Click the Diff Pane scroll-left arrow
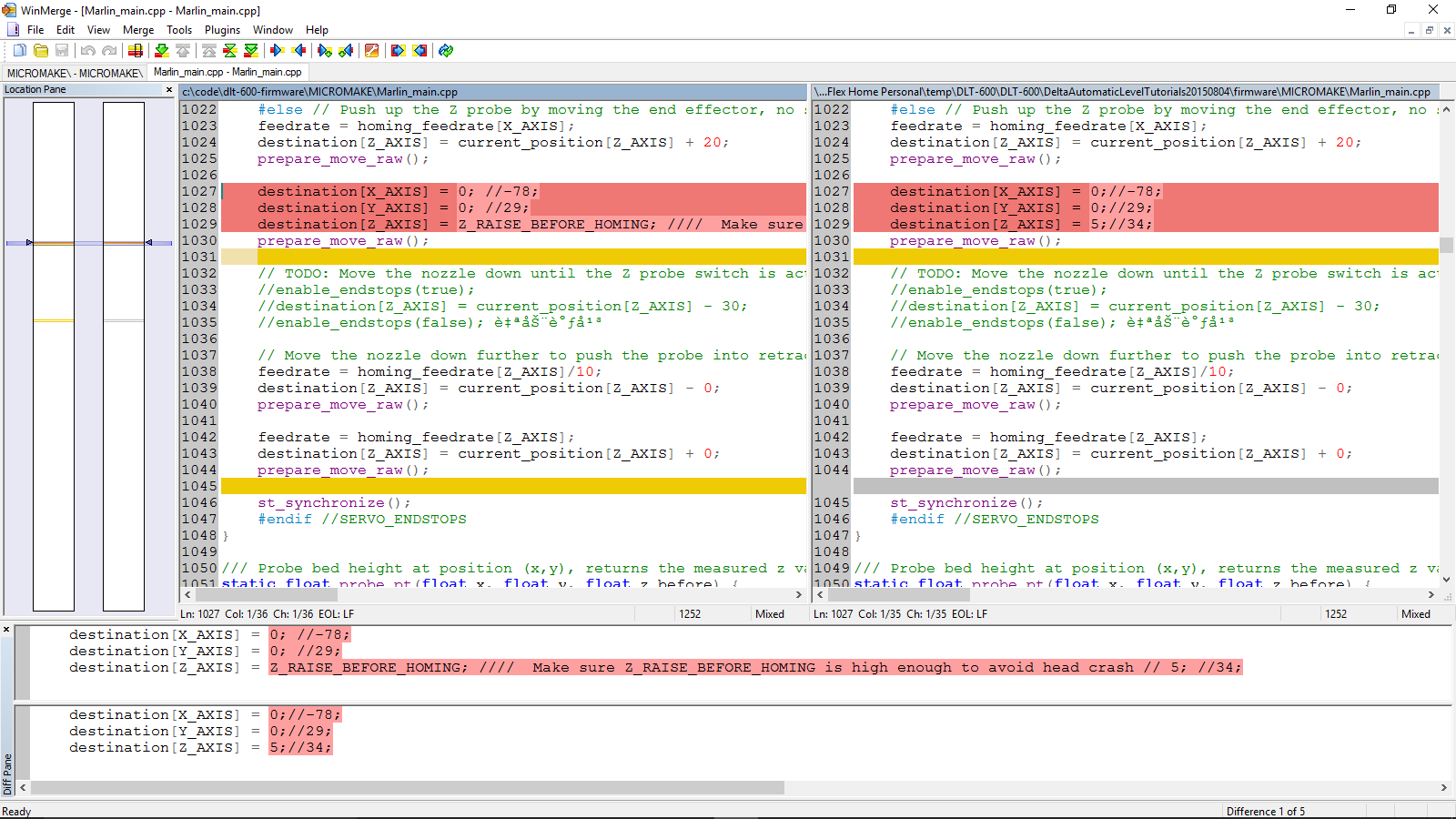 point(24,787)
